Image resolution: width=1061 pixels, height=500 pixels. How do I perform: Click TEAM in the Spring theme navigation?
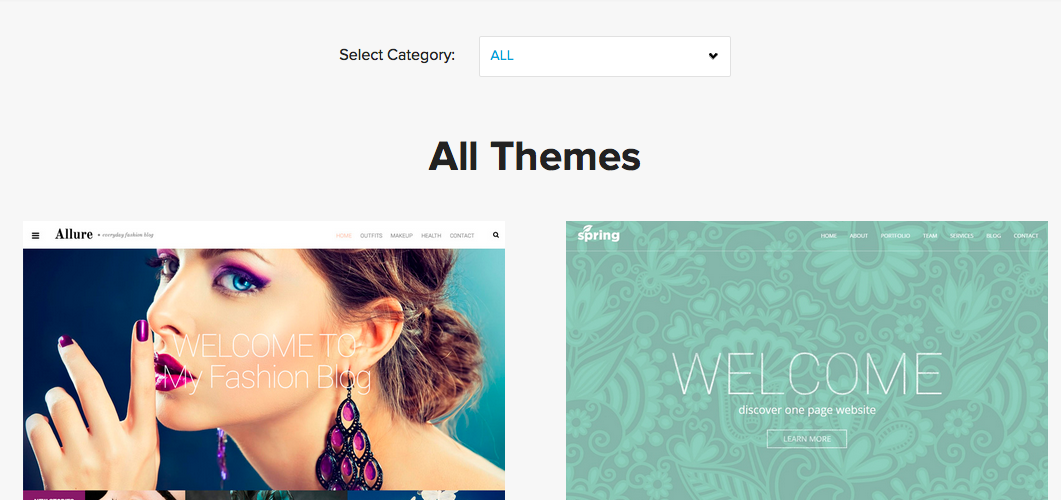coord(930,235)
